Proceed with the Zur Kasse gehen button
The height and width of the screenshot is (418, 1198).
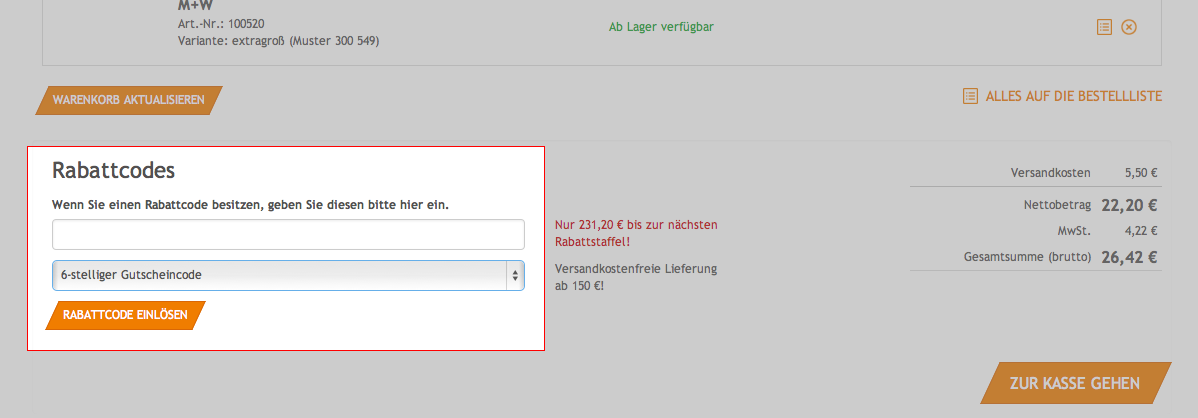[1075, 383]
